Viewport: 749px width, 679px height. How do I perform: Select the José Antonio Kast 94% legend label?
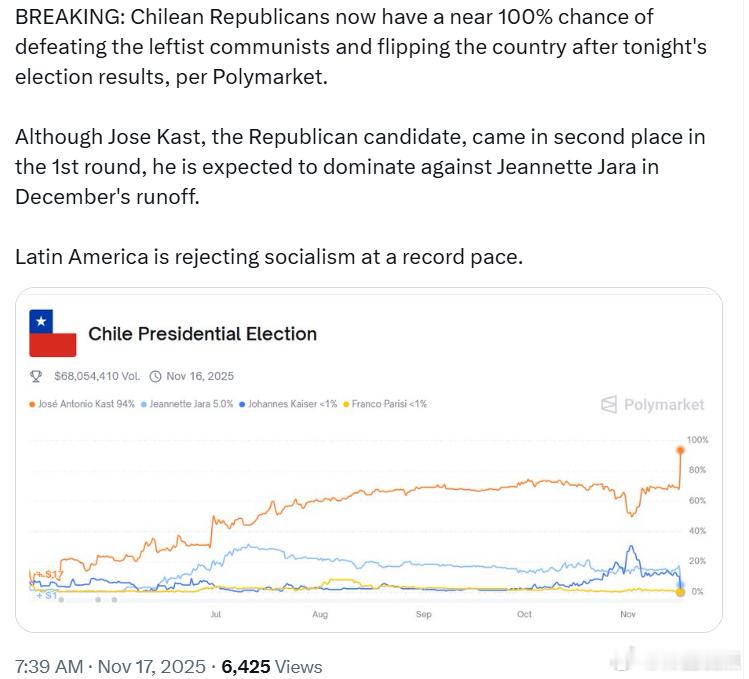click(x=86, y=404)
